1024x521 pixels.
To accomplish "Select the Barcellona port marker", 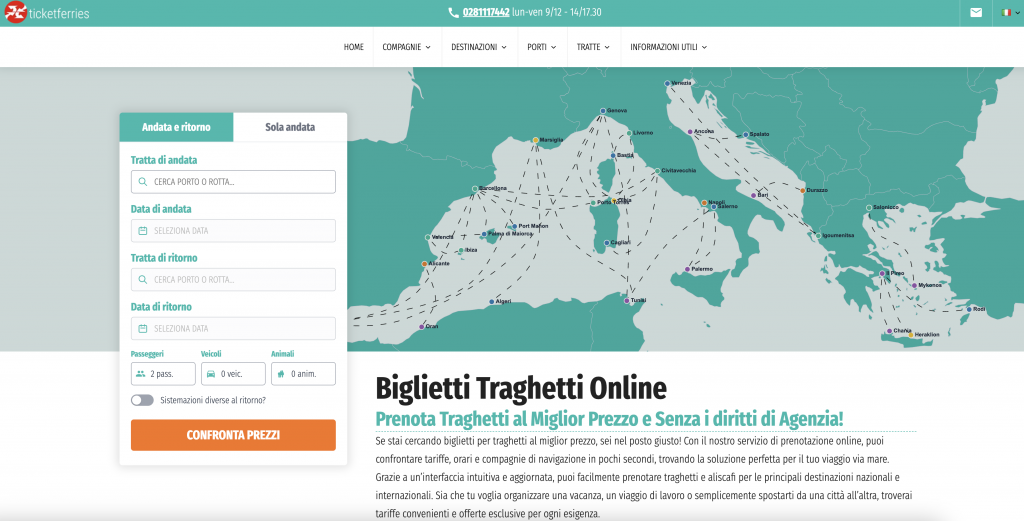I will coord(475,189).
